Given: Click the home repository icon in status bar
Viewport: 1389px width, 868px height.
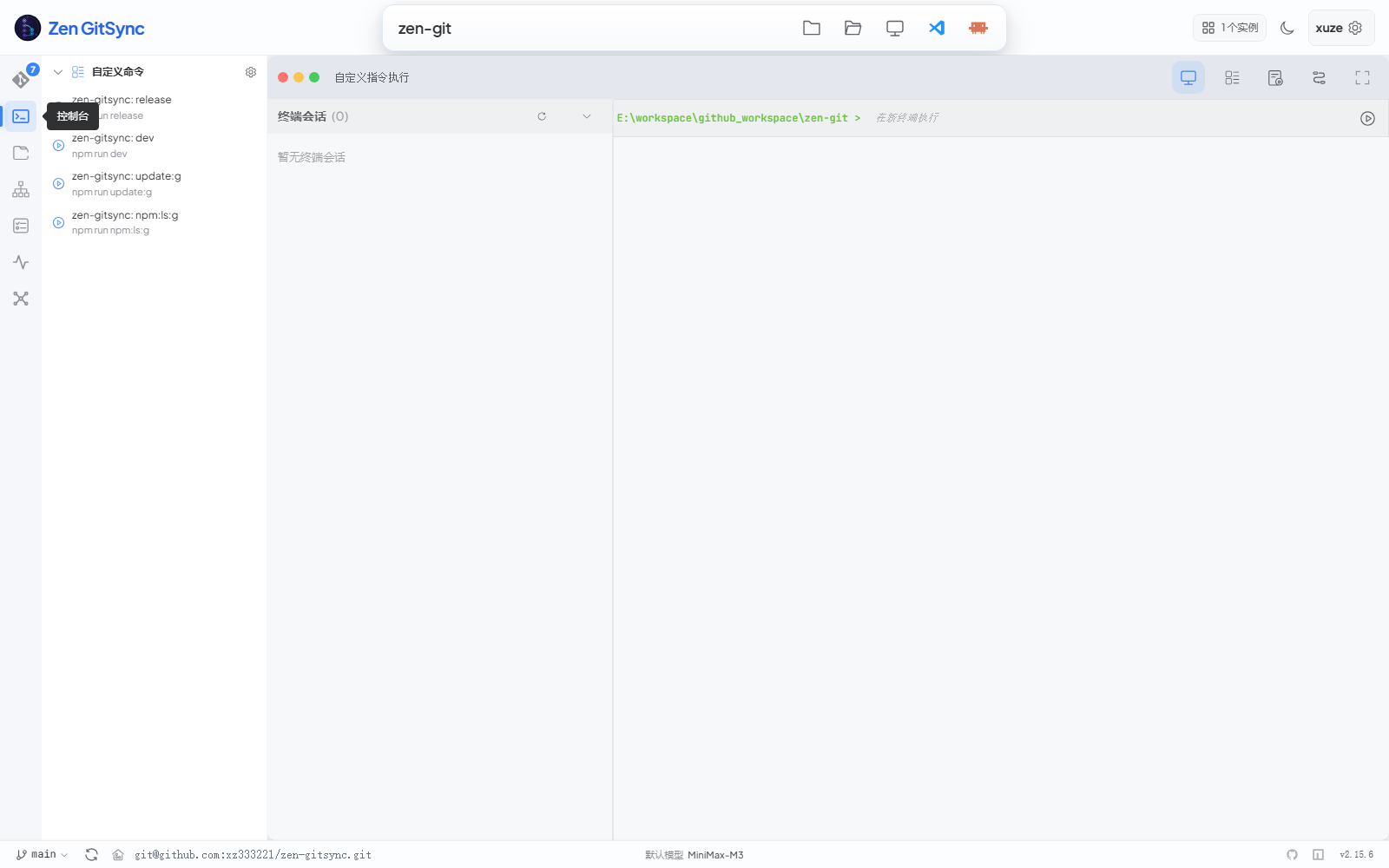Looking at the screenshot, I should click(118, 855).
